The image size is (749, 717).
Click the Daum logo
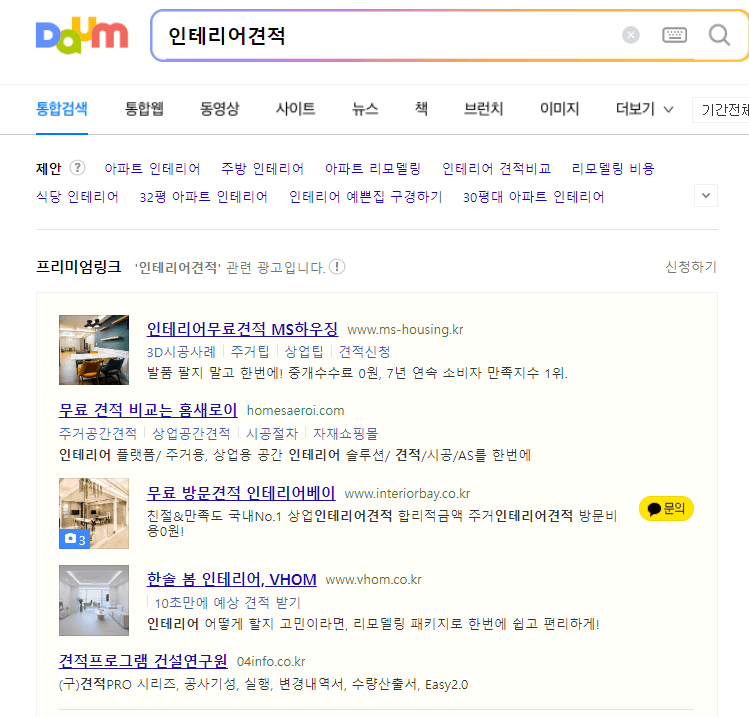pos(82,35)
